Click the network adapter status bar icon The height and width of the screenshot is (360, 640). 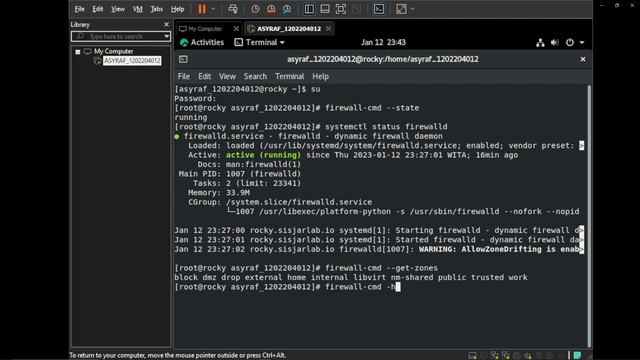pos(495,356)
